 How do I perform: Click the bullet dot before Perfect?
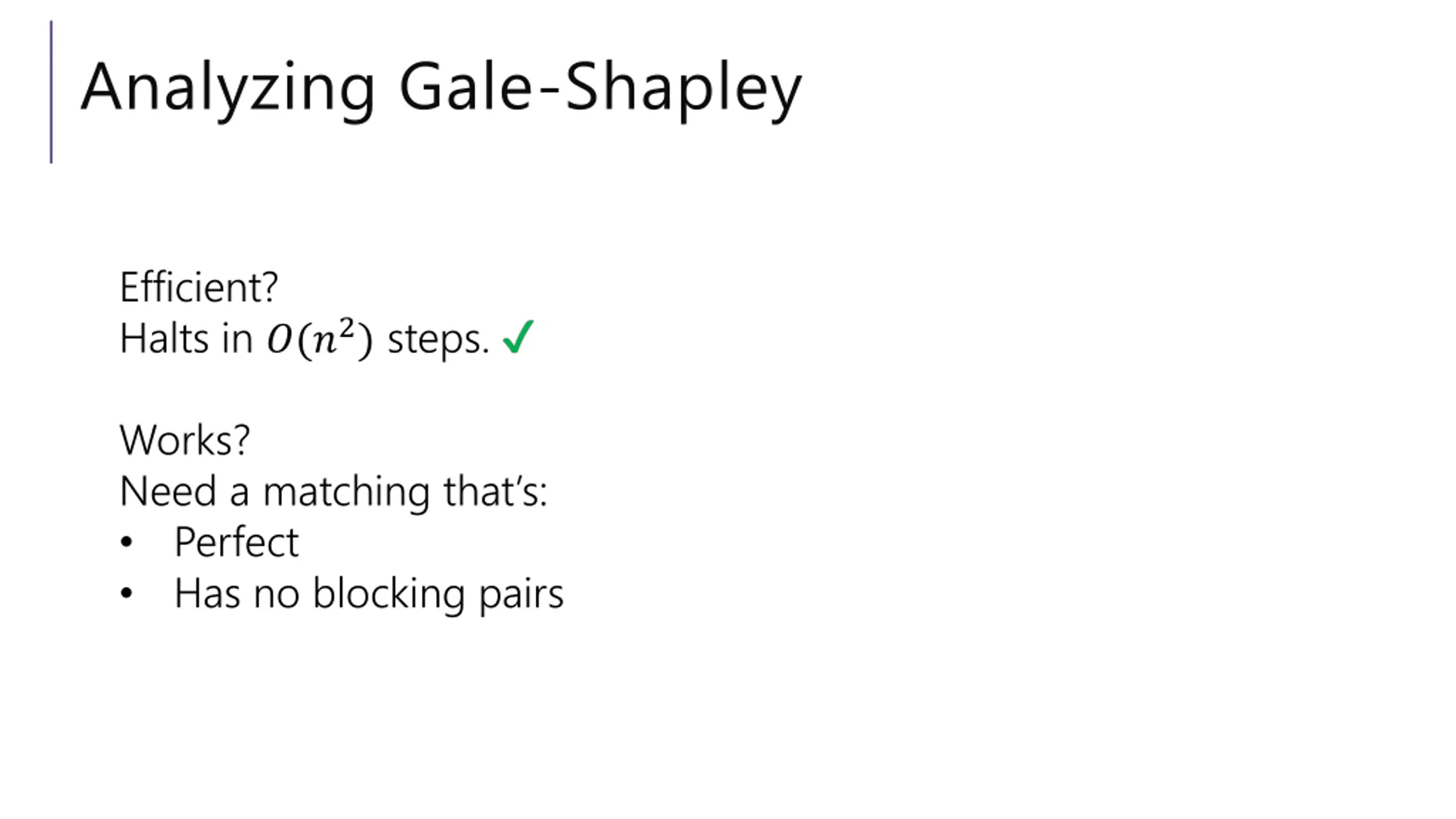[126, 542]
